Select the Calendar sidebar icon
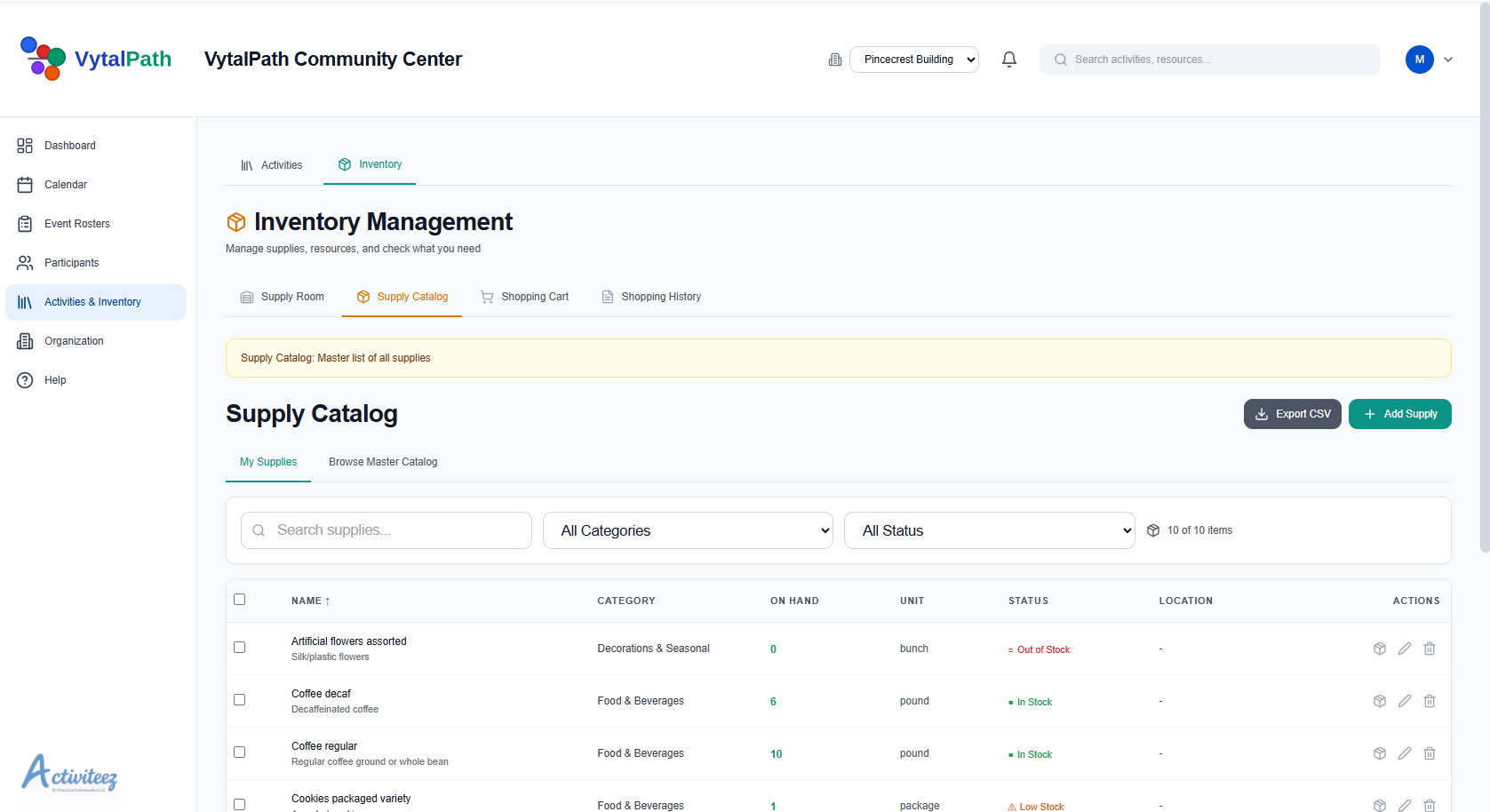This screenshot has width=1490, height=812. [x=25, y=184]
